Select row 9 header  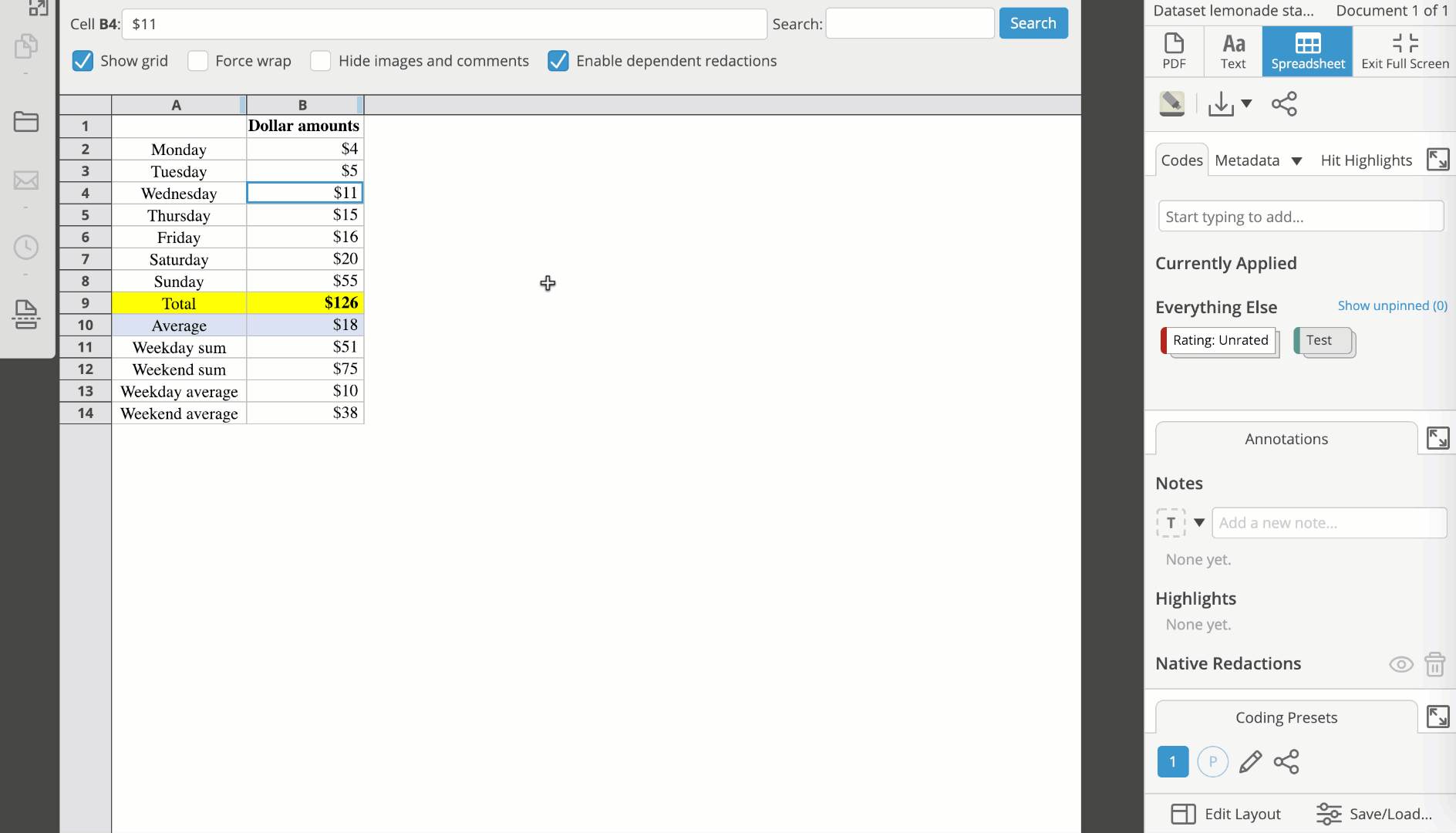click(x=85, y=303)
